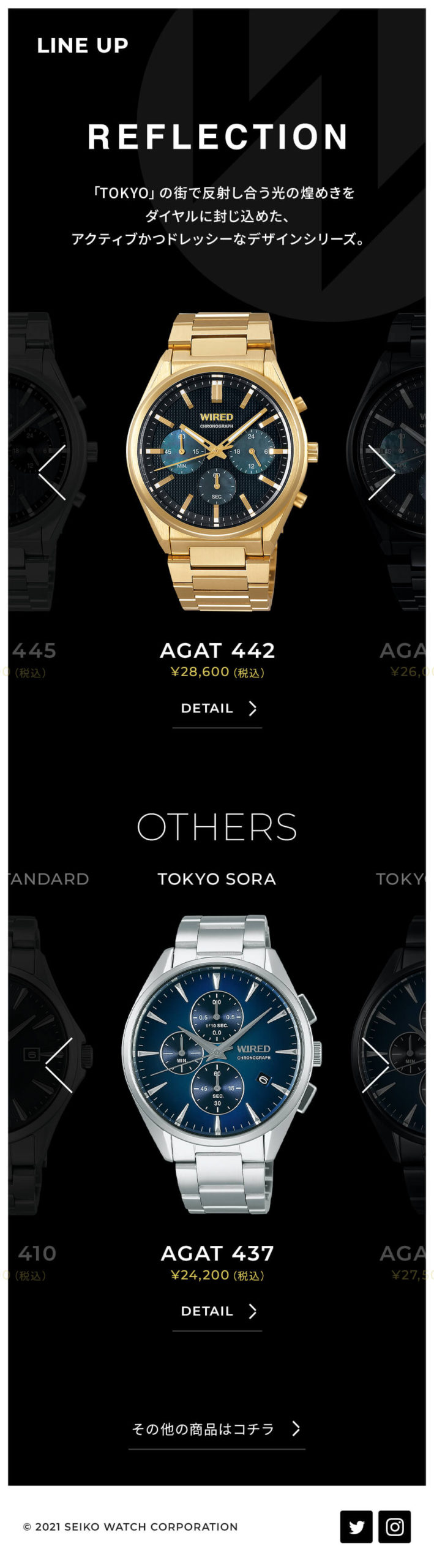Open DETAIL link for AGAT 437

point(217,1313)
